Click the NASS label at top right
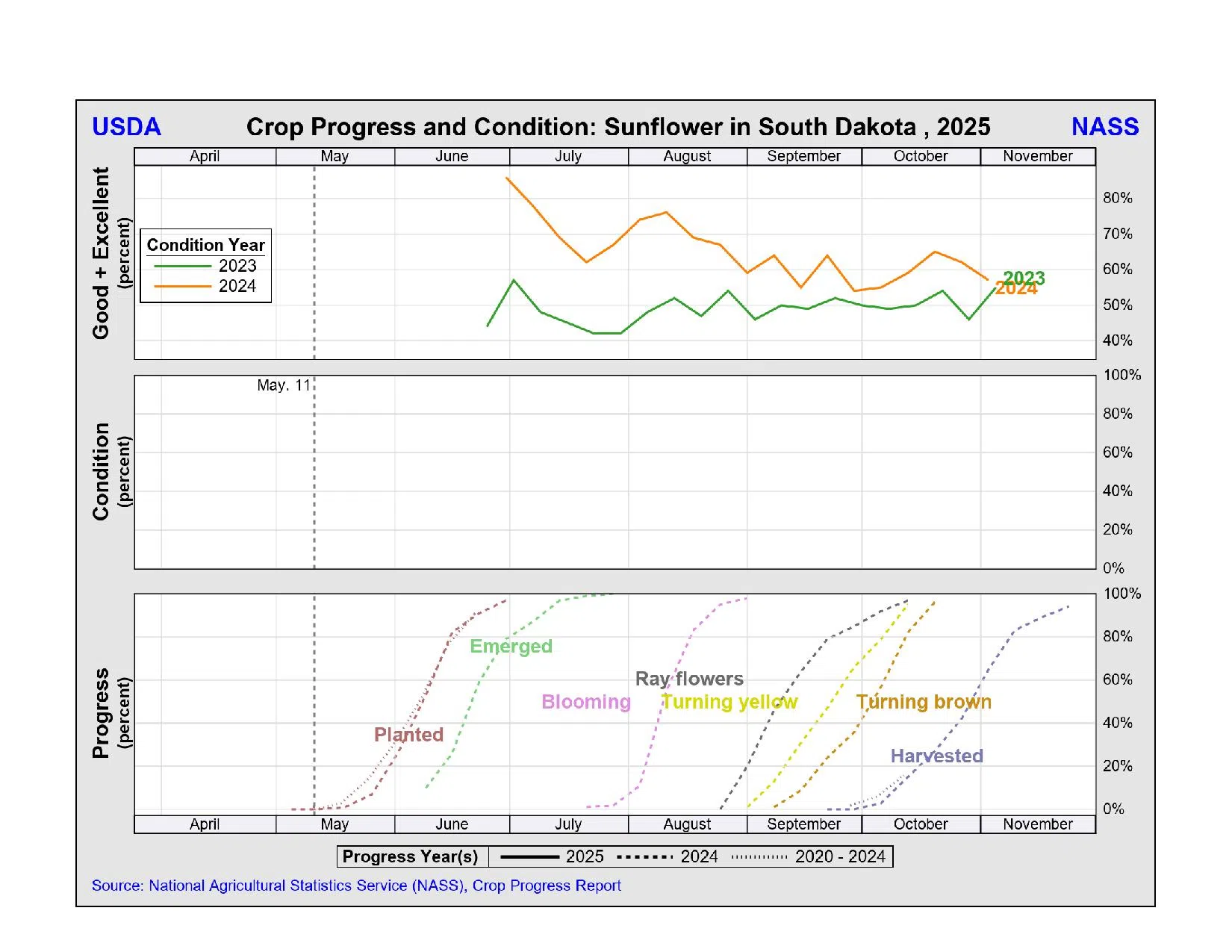The image size is (1232, 952). [x=1104, y=127]
